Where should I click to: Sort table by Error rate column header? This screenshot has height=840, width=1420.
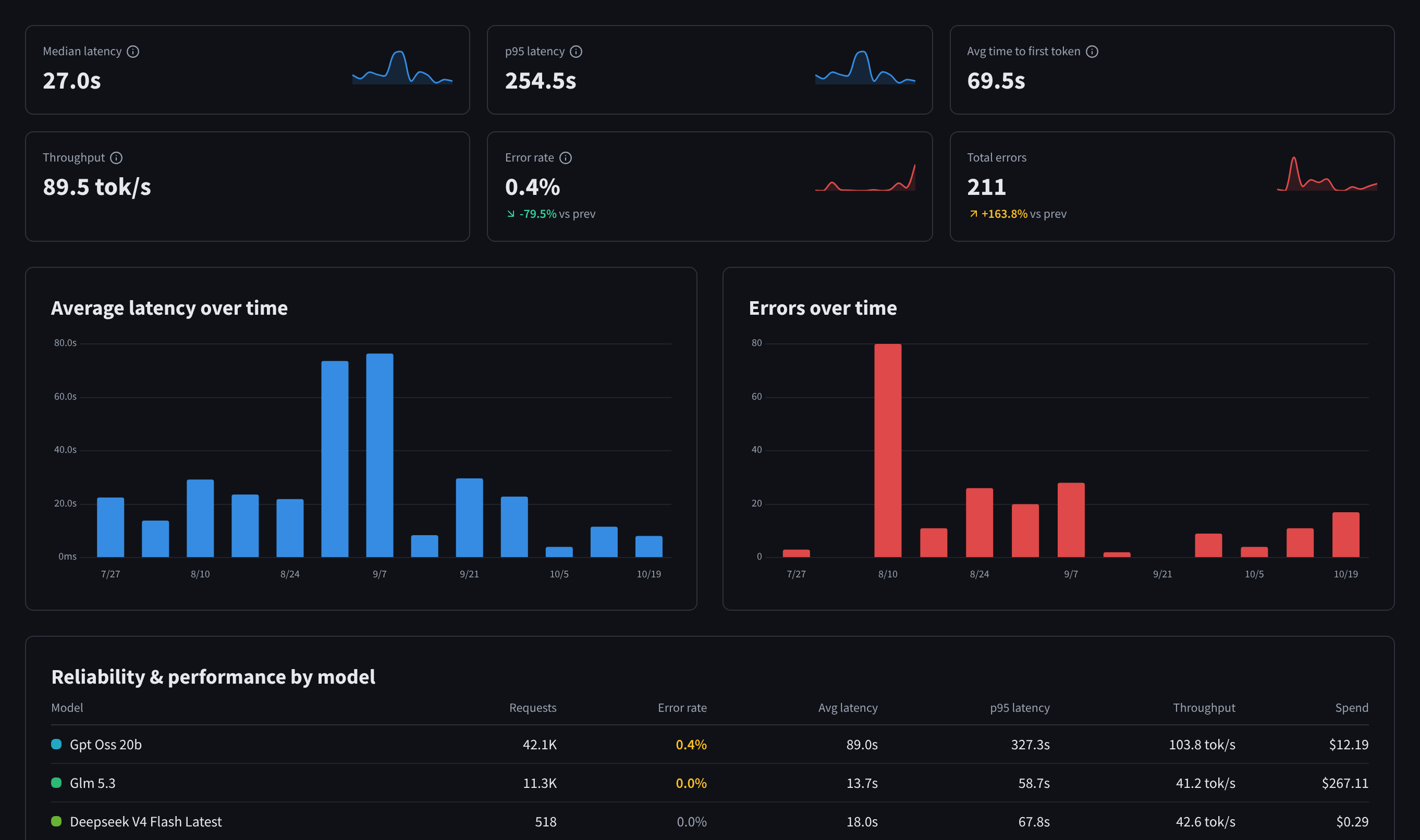pos(682,708)
